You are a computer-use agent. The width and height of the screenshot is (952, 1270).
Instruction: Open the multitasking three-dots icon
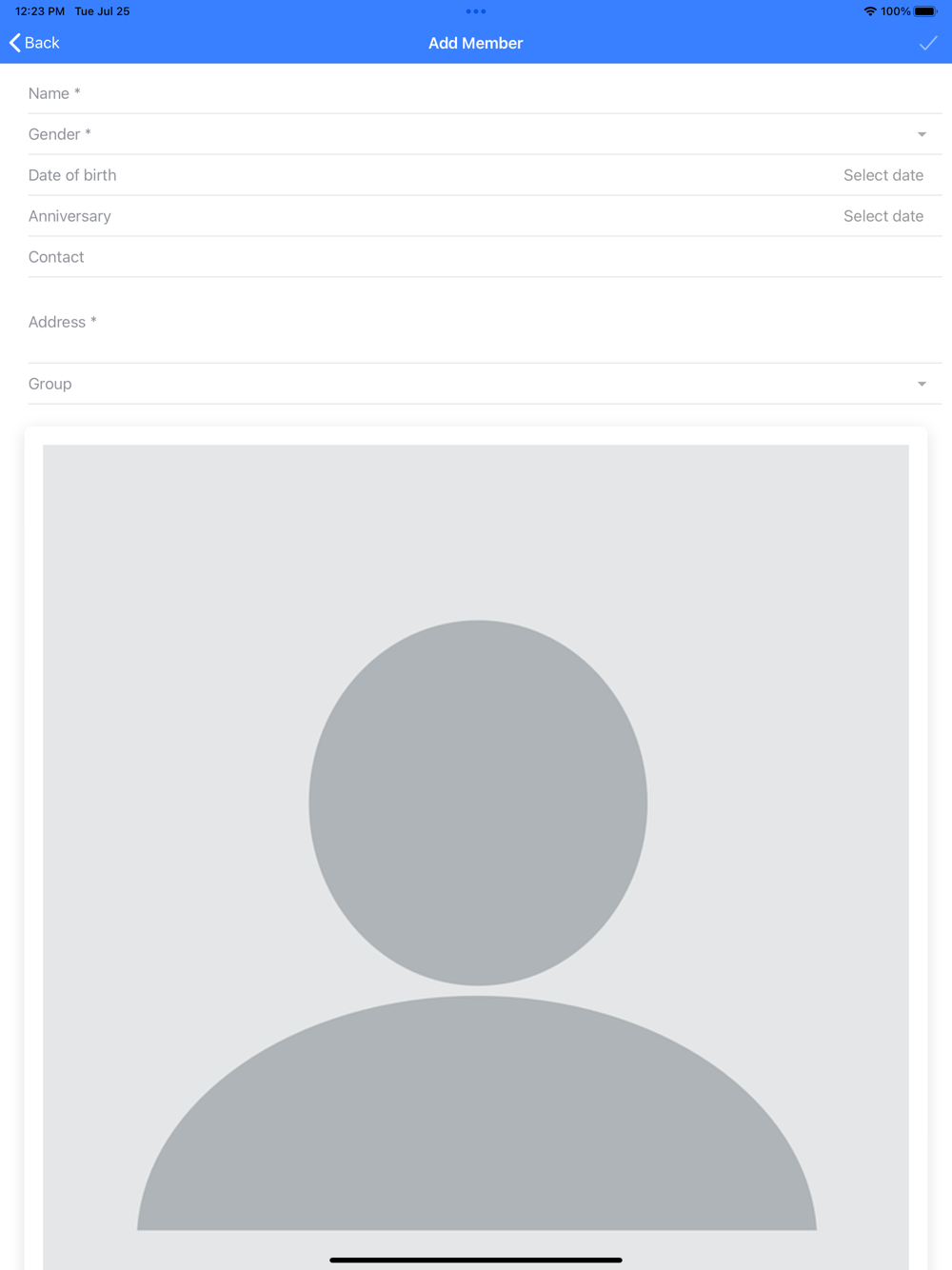tap(476, 11)
